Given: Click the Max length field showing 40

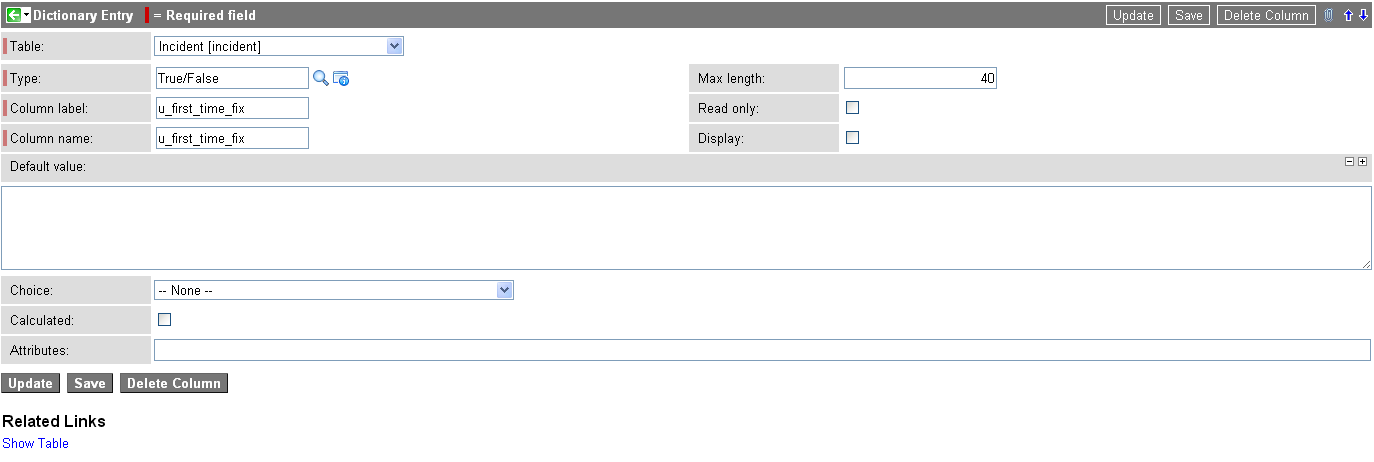Looking at the screenshot, I should point(920,78).
